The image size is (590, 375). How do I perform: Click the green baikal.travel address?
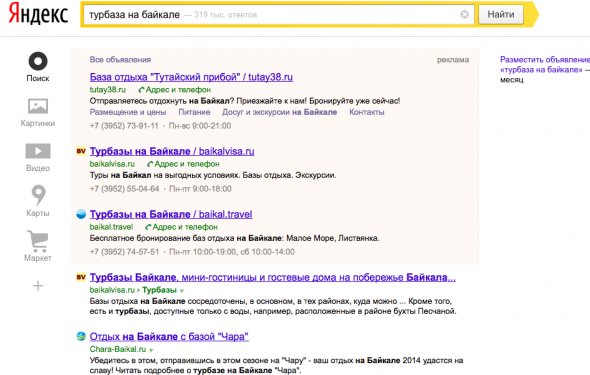point(111,227)
